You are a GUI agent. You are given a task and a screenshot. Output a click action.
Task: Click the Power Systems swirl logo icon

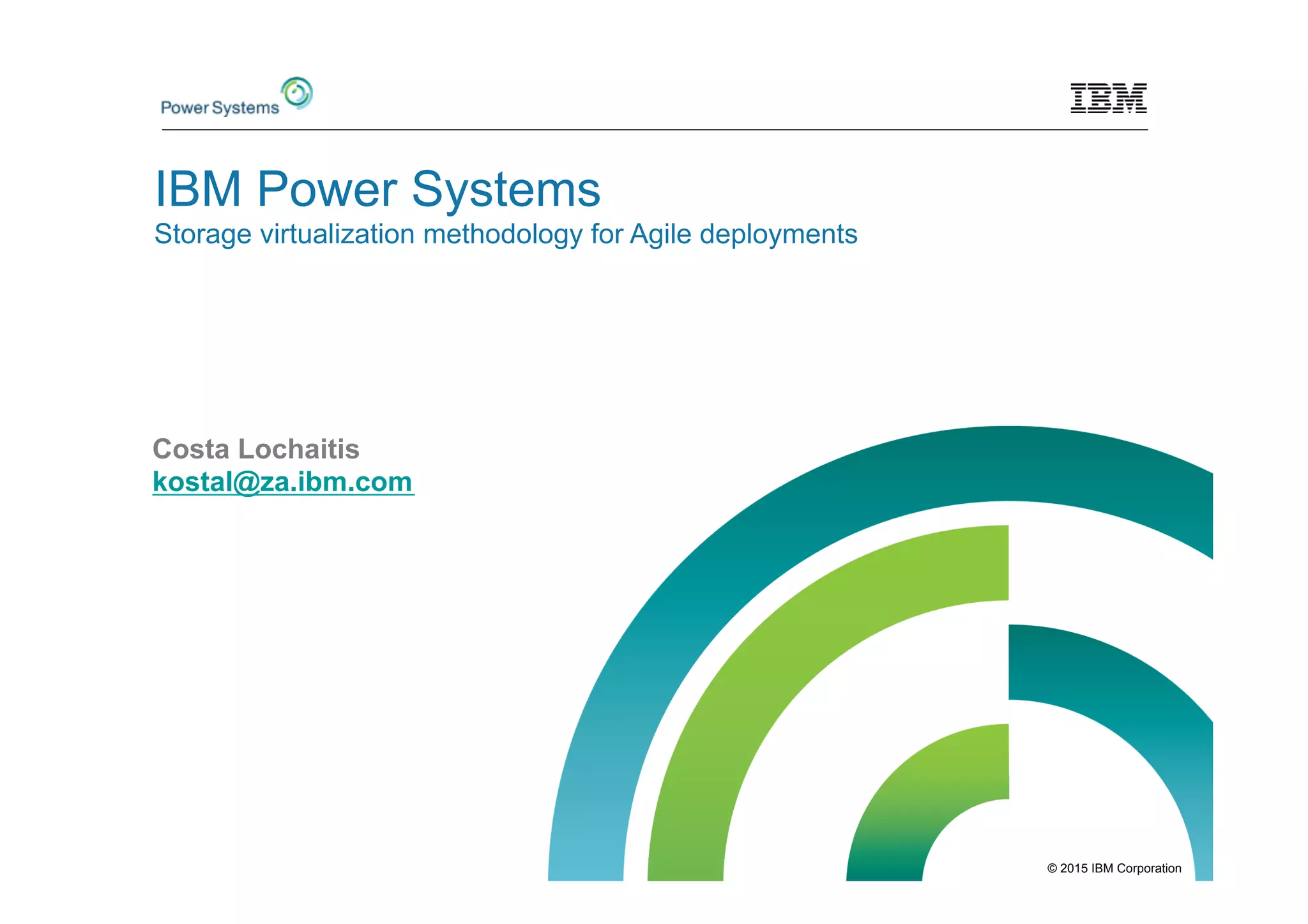[x=297, y=93]
